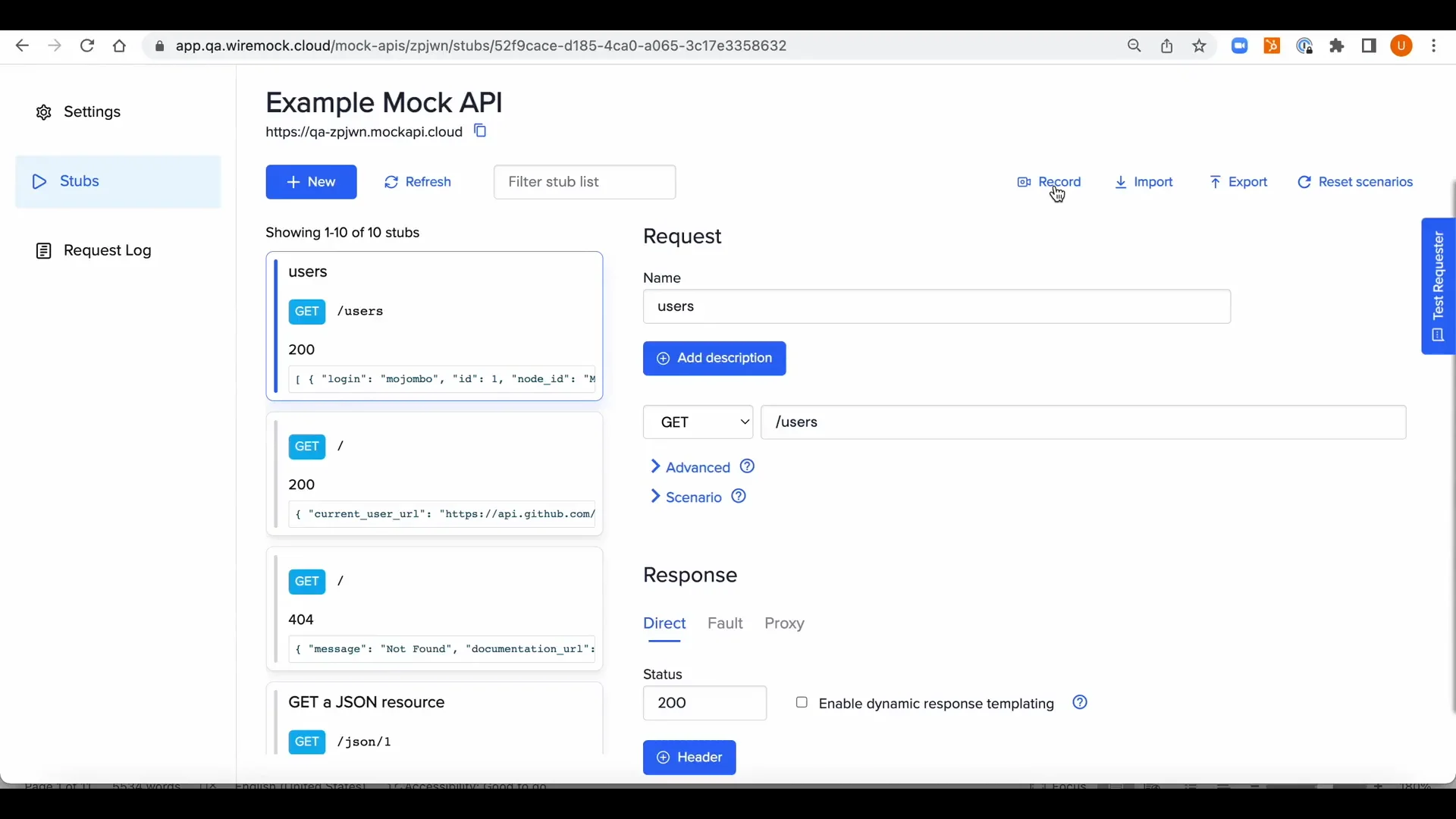
Task: Click the Add description button
Action: [x=714, y=358]
